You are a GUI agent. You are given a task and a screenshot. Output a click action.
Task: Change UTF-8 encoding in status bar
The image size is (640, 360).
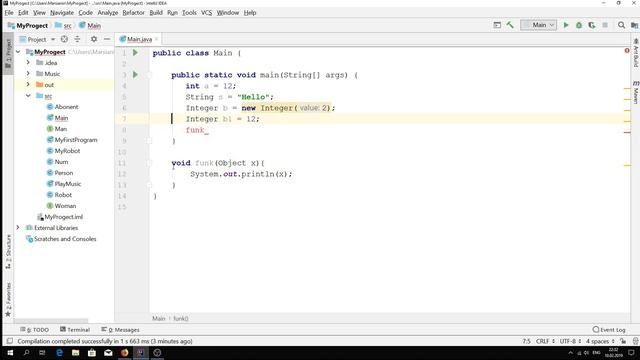click(570, 341)
